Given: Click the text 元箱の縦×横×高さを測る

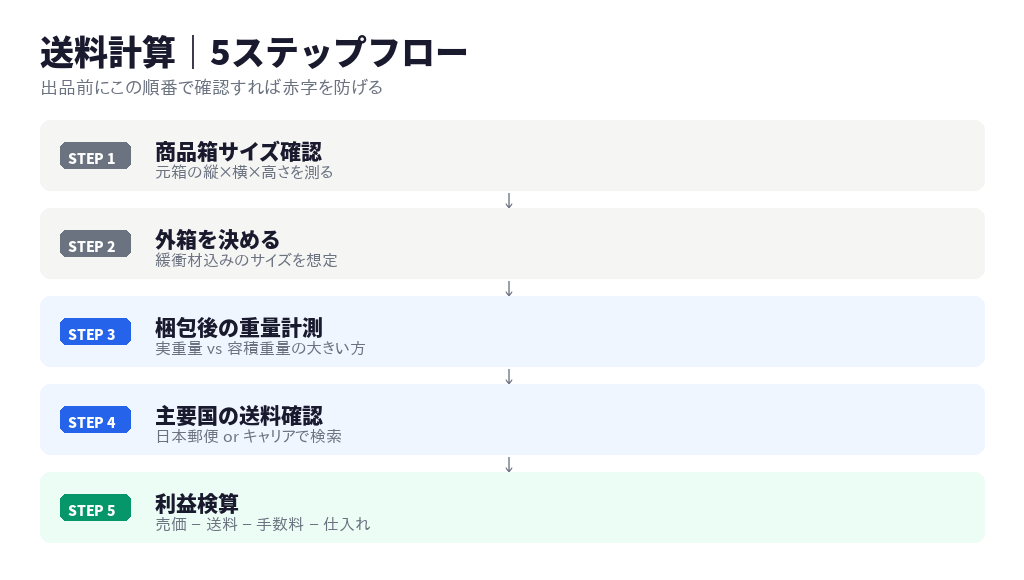Looking at the screenshot, I should coord(244,172).
